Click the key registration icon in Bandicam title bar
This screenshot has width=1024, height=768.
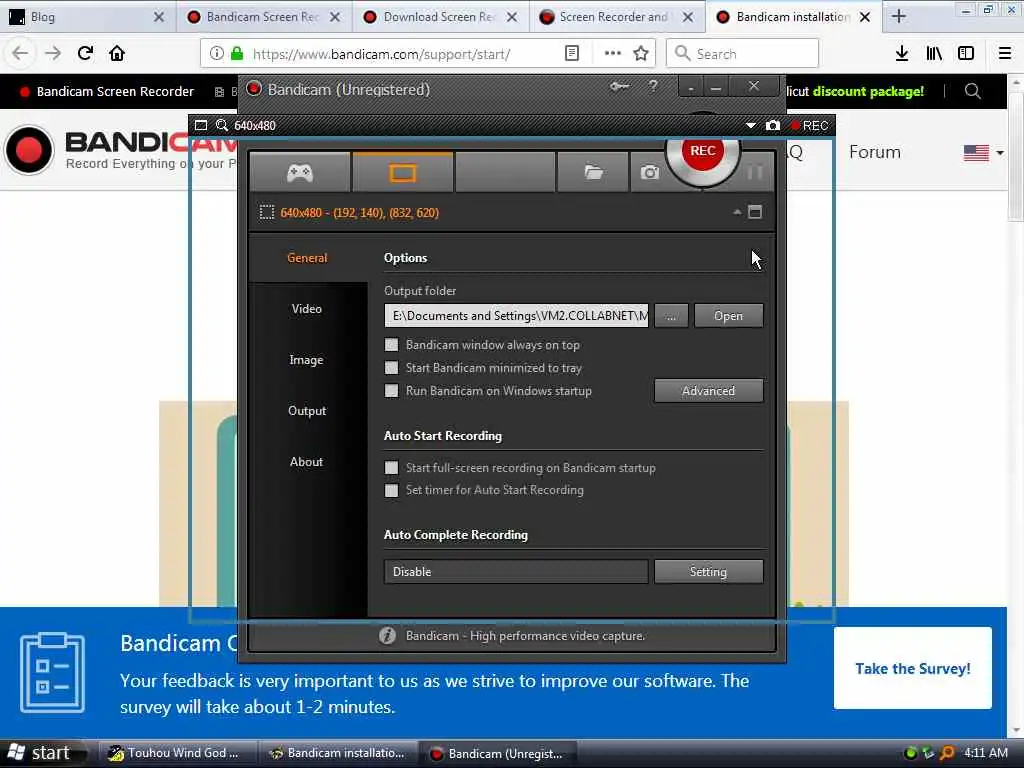(x=619, y=86)
